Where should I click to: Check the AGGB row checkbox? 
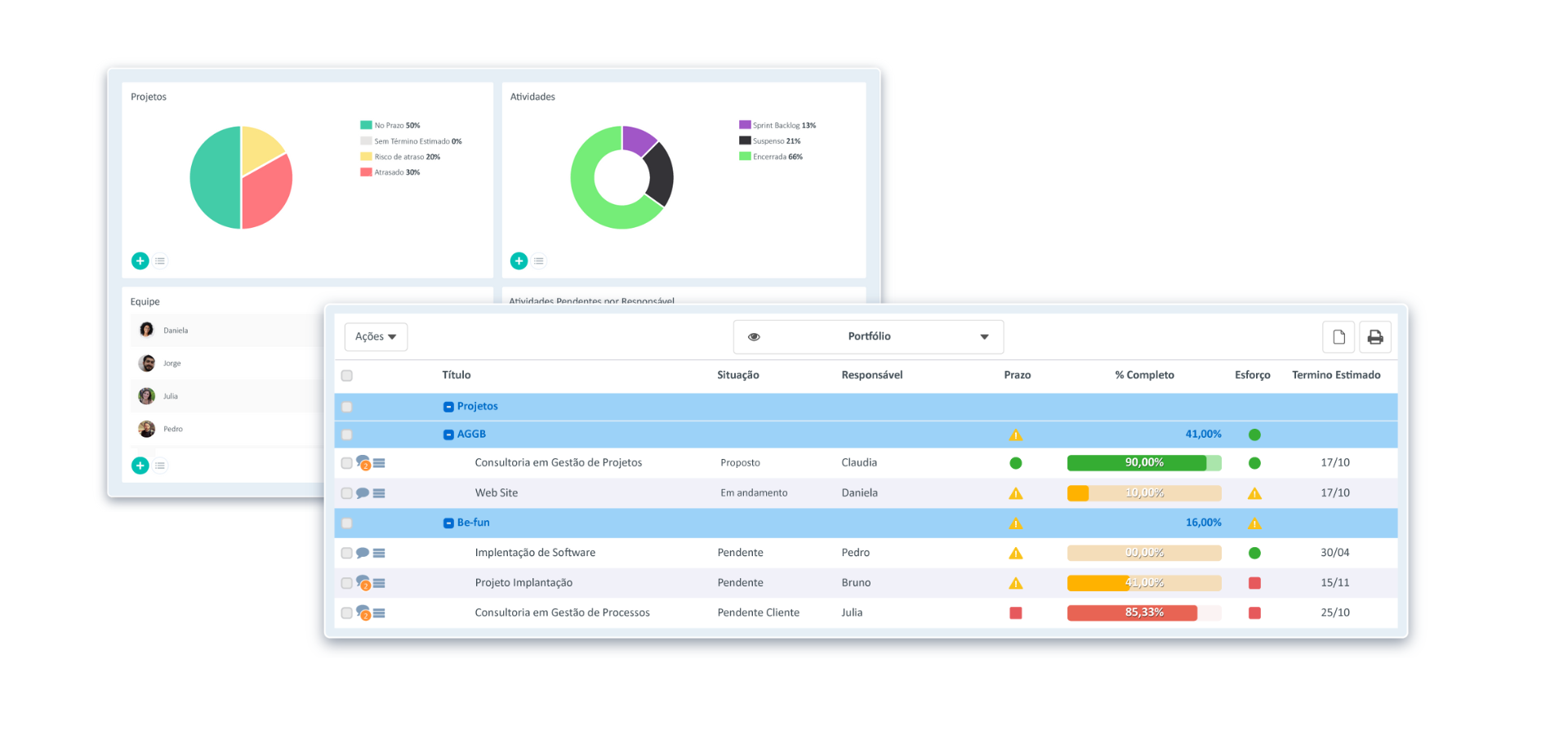347,434
